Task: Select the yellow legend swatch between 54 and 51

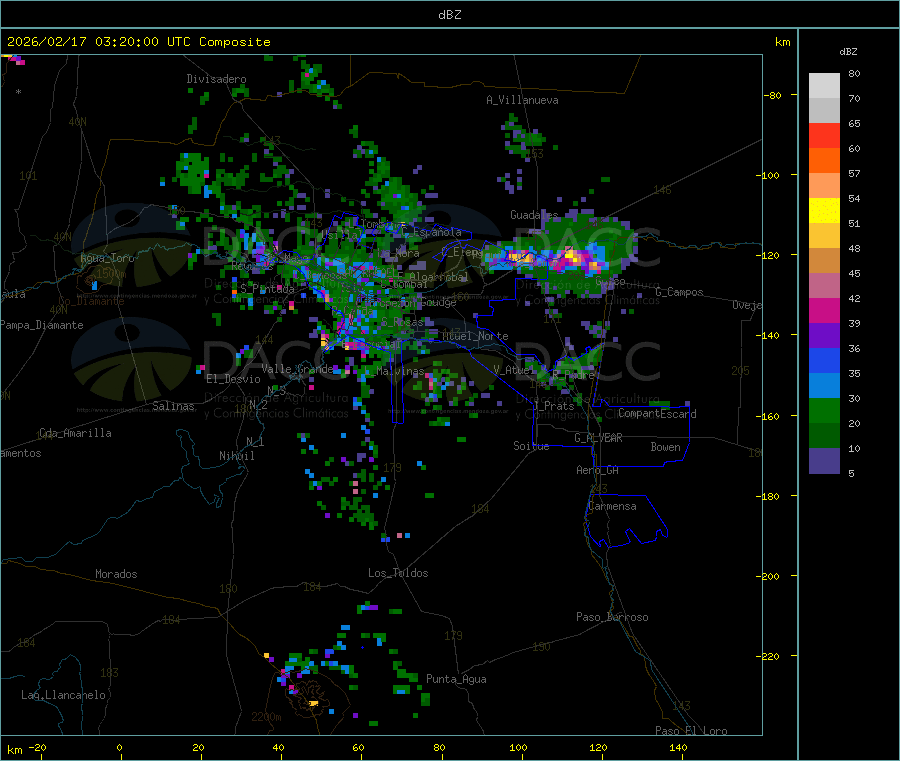Action: 824,211
